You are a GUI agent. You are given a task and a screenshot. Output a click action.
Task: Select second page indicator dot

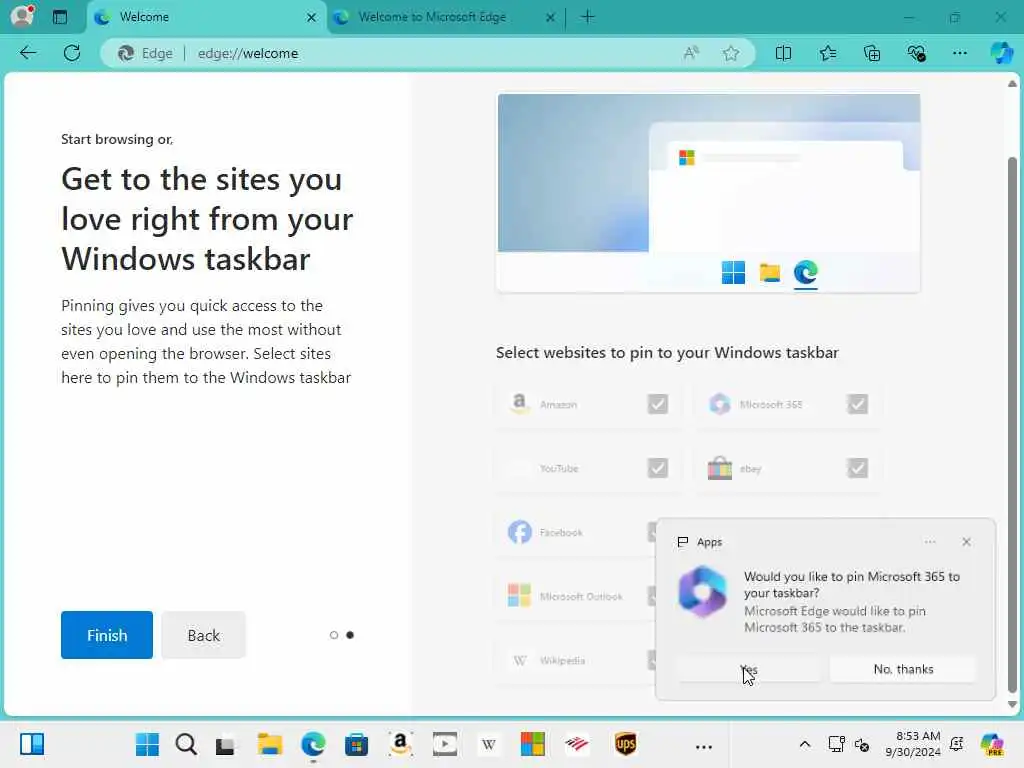click(350, 635)
